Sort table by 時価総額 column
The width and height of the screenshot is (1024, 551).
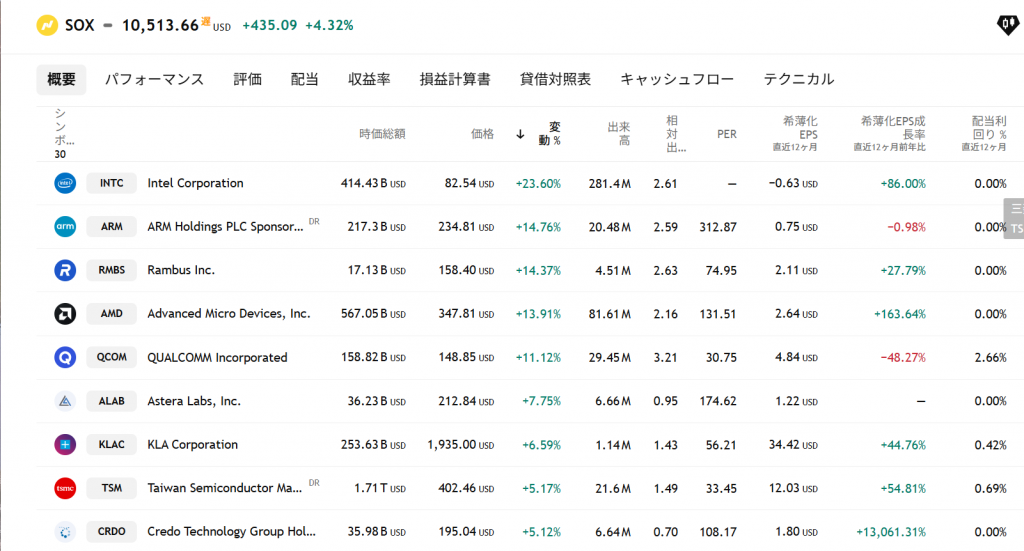tap(382, 134)
